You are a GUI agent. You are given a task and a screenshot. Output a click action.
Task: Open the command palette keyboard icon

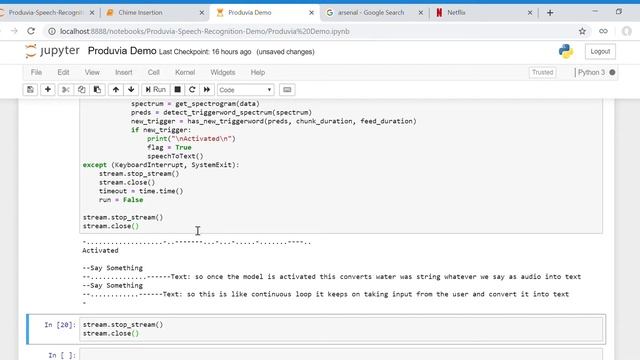click(287, 90)
